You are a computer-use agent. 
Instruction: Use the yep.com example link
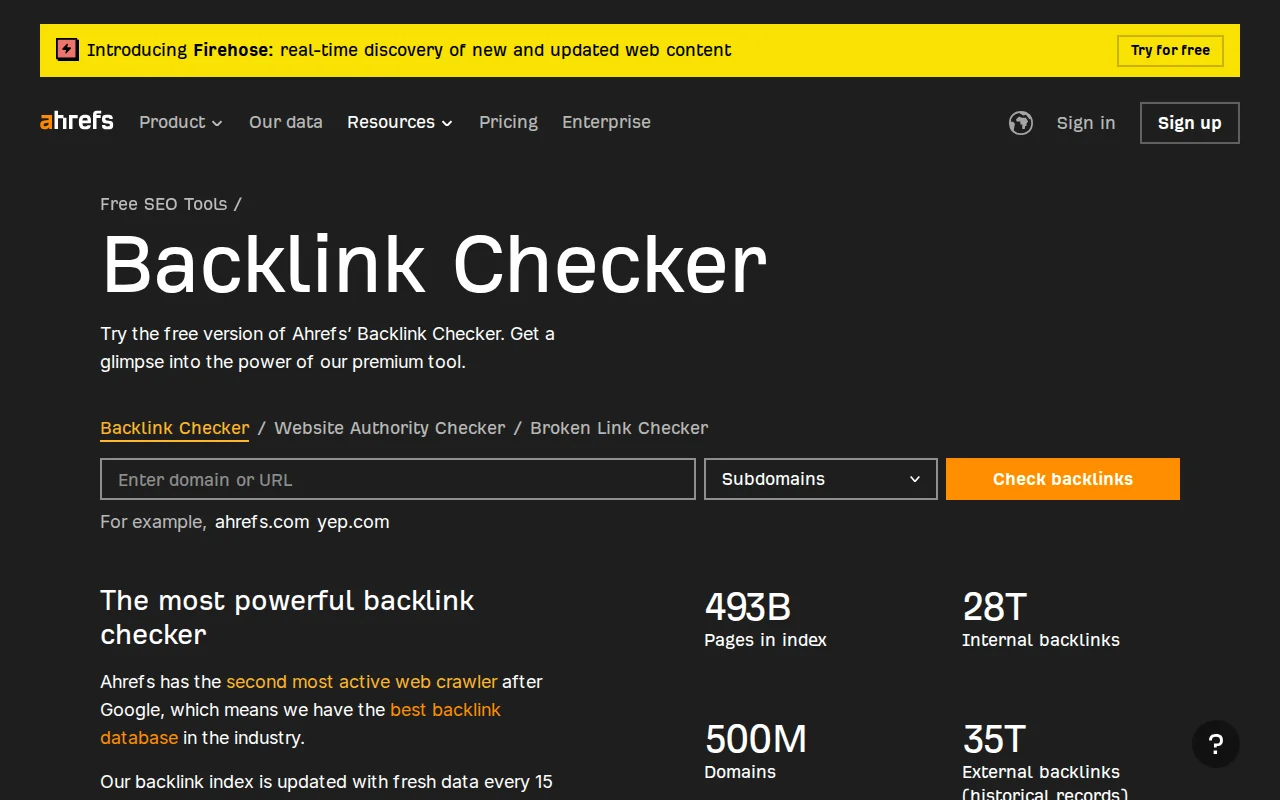click(353, 522)
